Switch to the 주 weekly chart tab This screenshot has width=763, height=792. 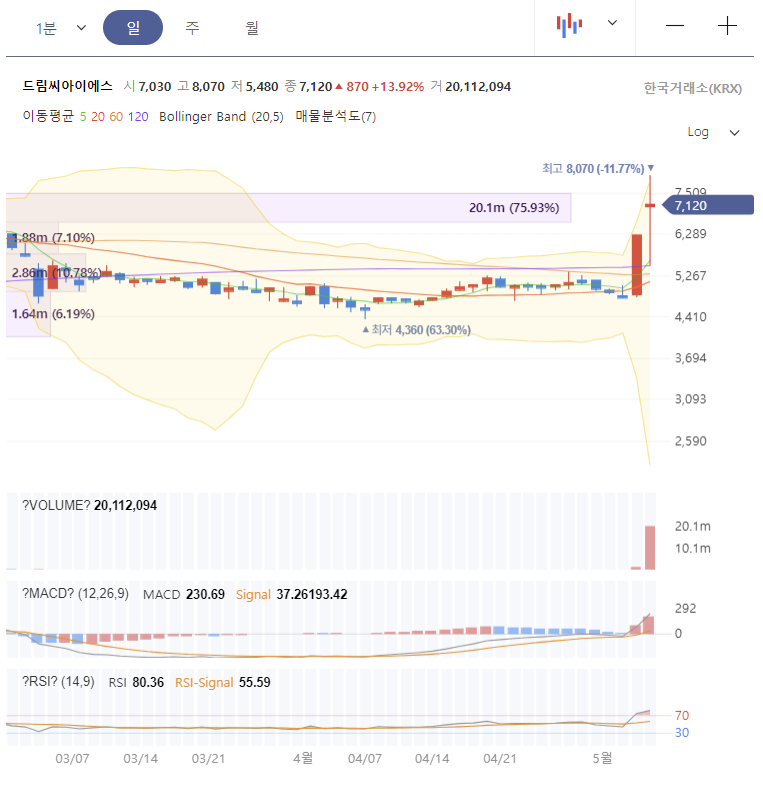pos(192,27)
